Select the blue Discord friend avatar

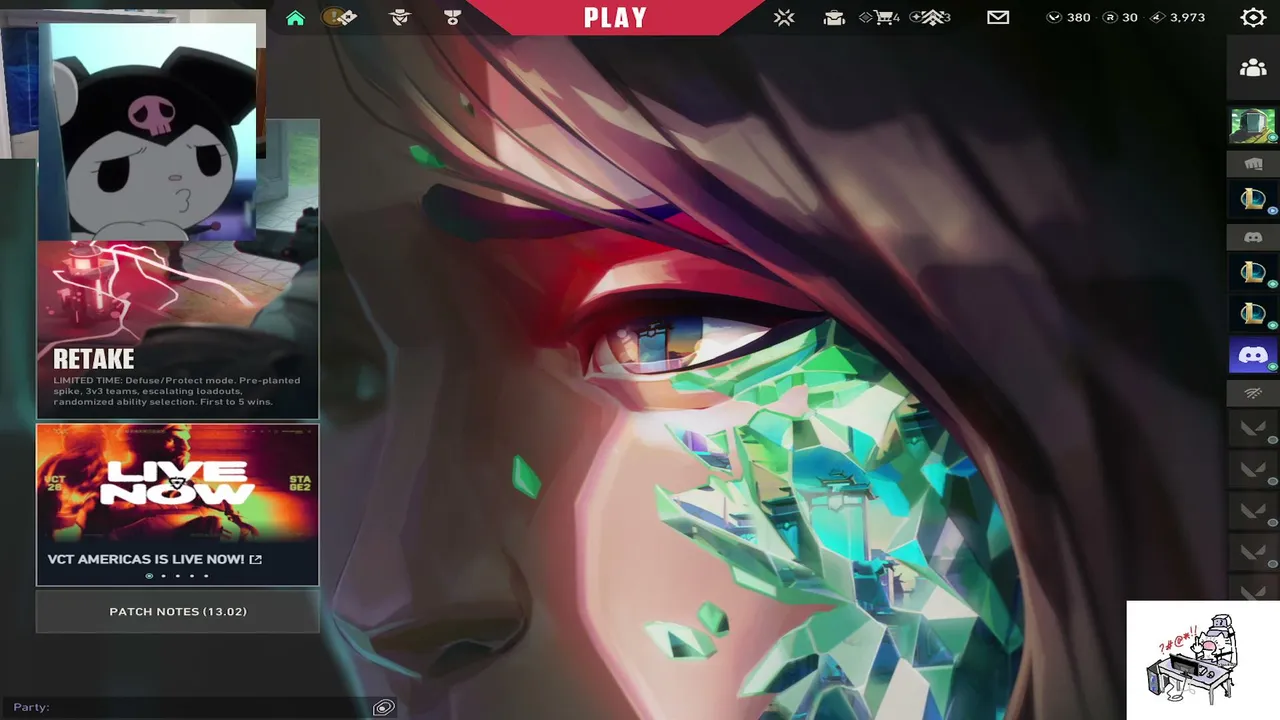(x=1253, y=355)
